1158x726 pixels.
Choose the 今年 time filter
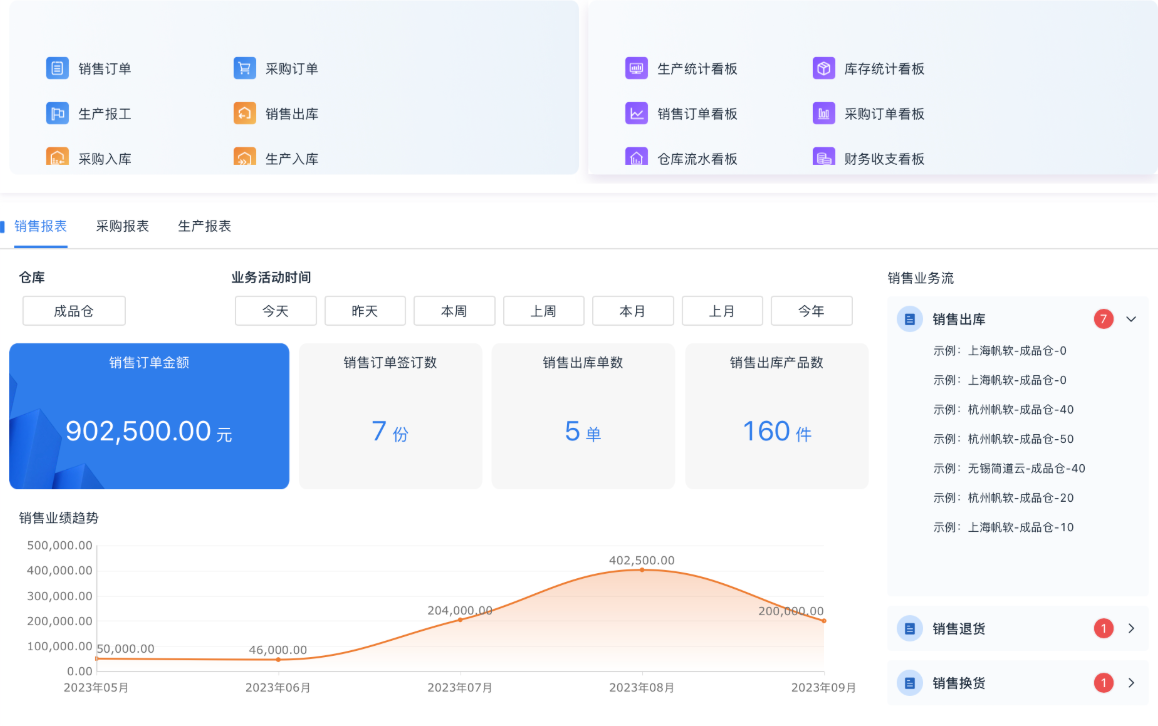[x=811, y=311]
